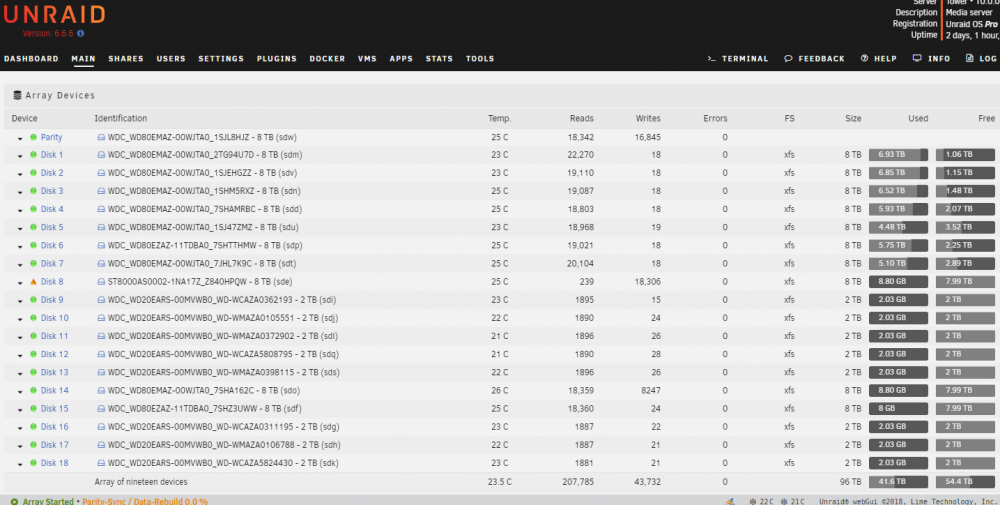The width and height of the screenshot is (1000, 505).
Task: Open the Settings tab
Action: pos(221,59)
